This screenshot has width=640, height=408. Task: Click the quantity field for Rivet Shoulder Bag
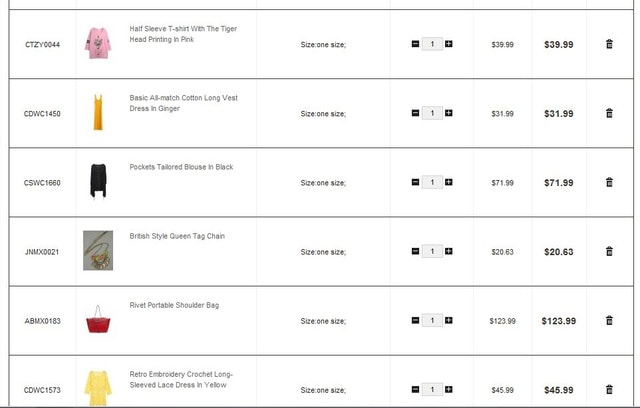tap(432, 320)
